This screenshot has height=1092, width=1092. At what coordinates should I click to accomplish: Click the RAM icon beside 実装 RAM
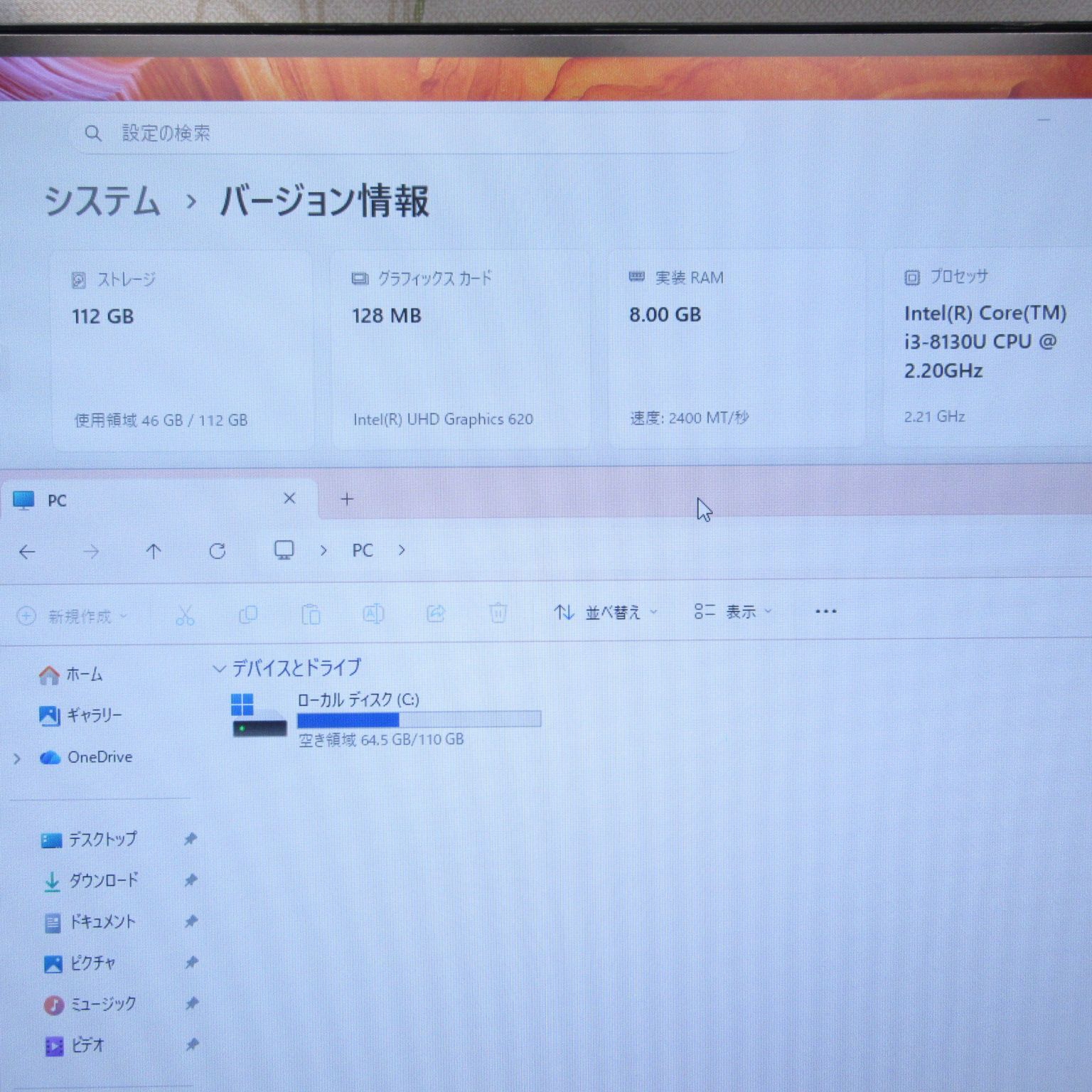click(x=637, y=277)
